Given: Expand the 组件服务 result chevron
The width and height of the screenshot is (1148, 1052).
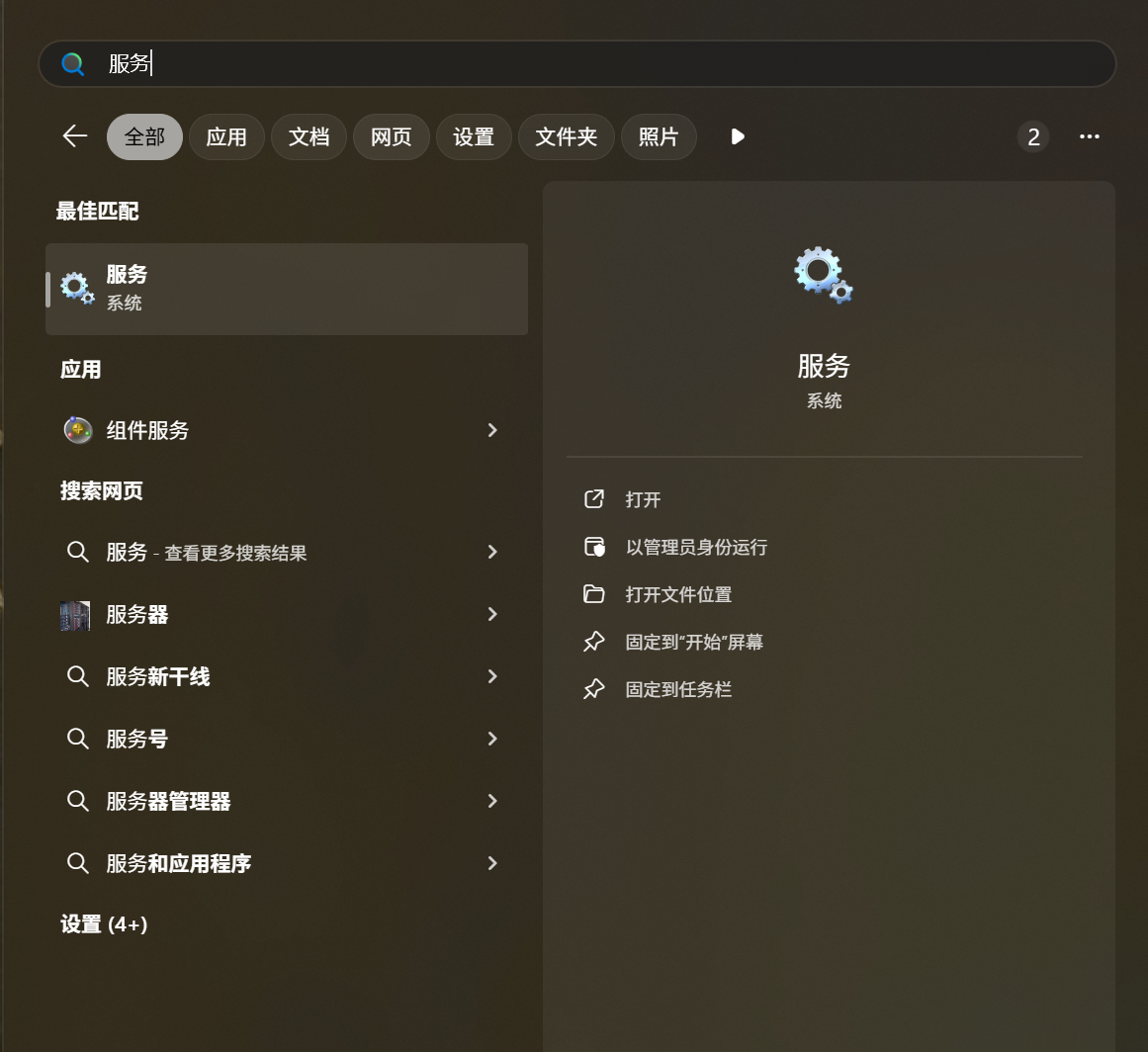Looking at the screenshot, I should coord(492,430).
